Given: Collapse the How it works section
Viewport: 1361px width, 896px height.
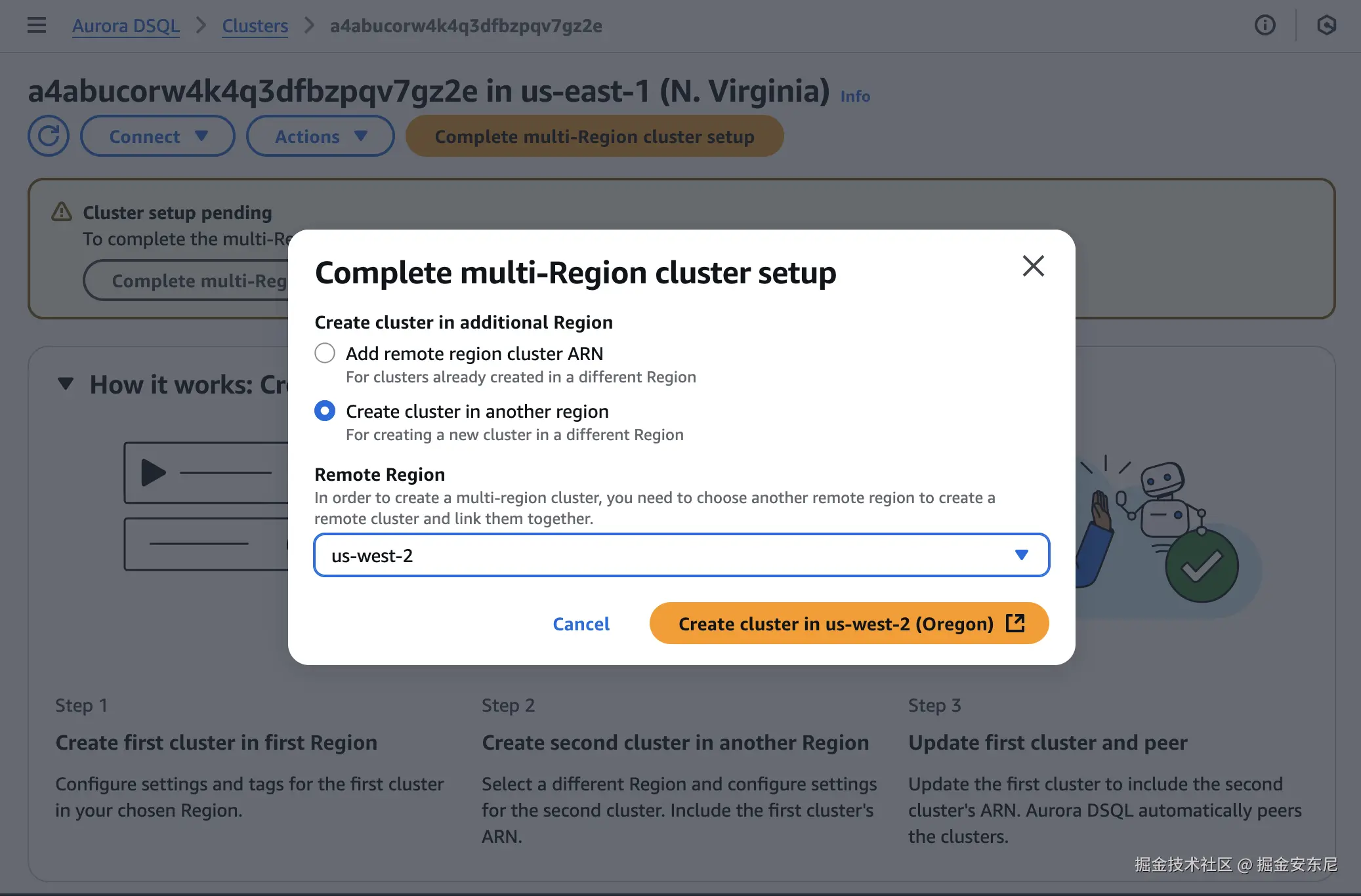Looking at the screenshot, I should pyautogui.click(x=66, y=384).
